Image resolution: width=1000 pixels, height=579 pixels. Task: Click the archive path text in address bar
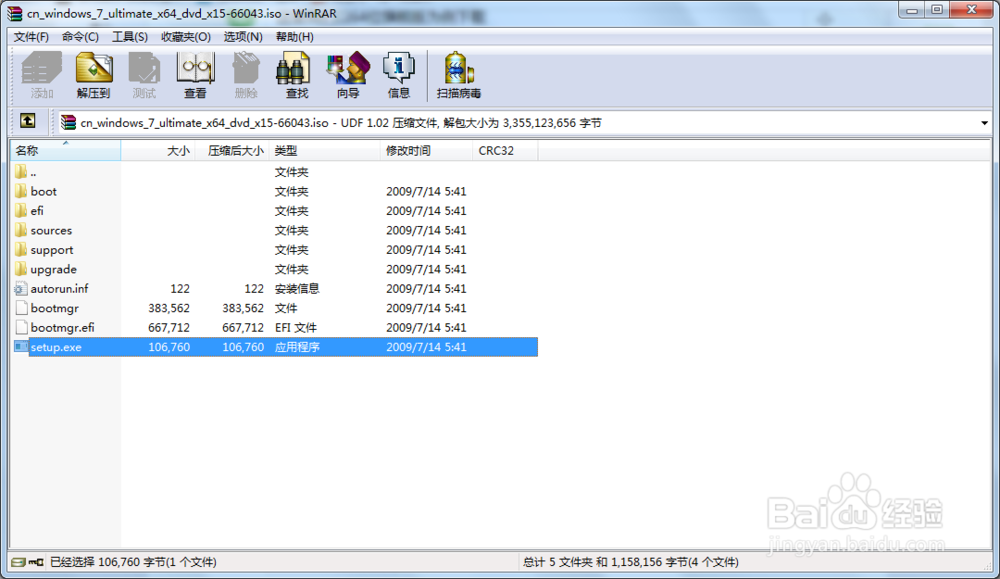341,123
